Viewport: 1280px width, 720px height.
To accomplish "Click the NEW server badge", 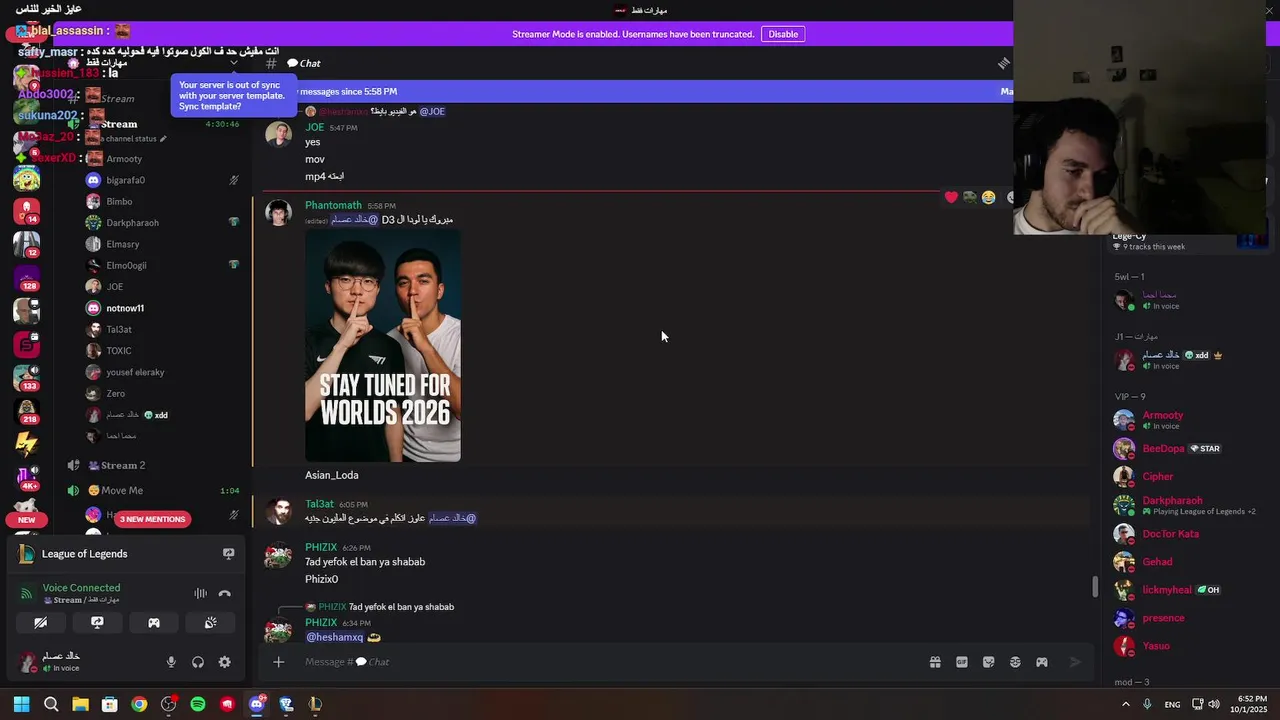I will point(26,520).
